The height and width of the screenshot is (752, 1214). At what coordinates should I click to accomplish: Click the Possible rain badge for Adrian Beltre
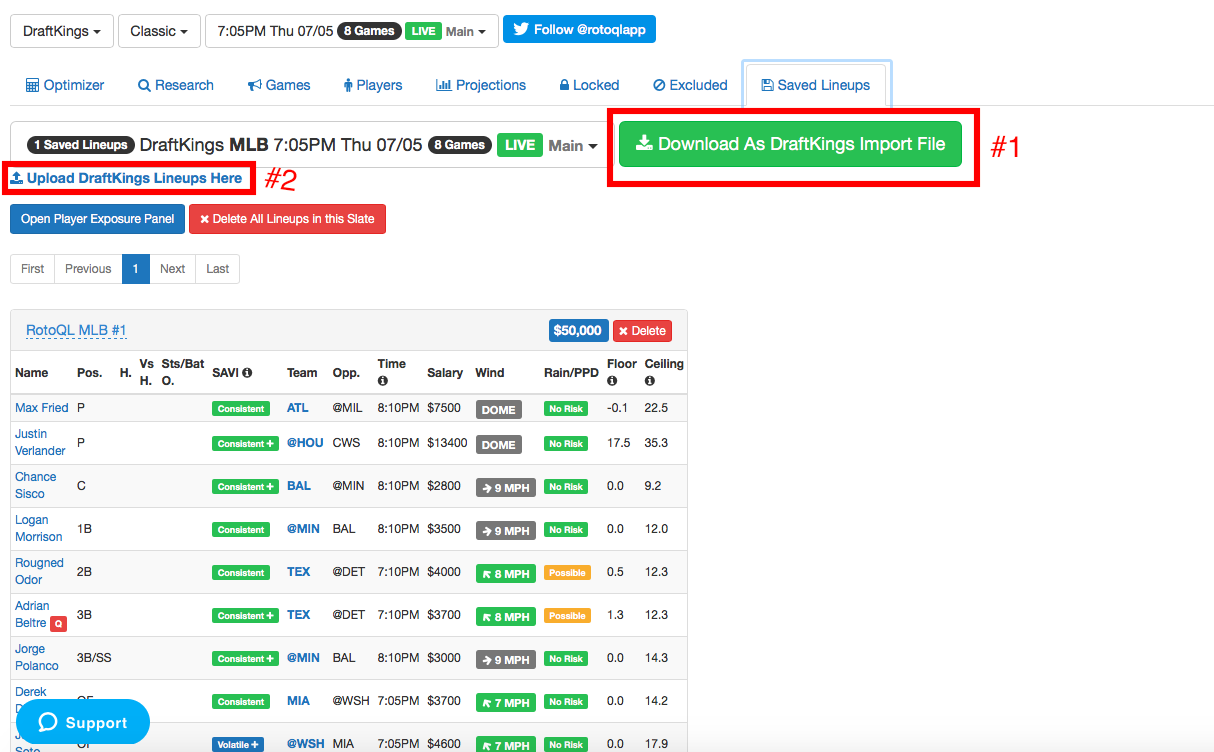click(x=567, y=616)
